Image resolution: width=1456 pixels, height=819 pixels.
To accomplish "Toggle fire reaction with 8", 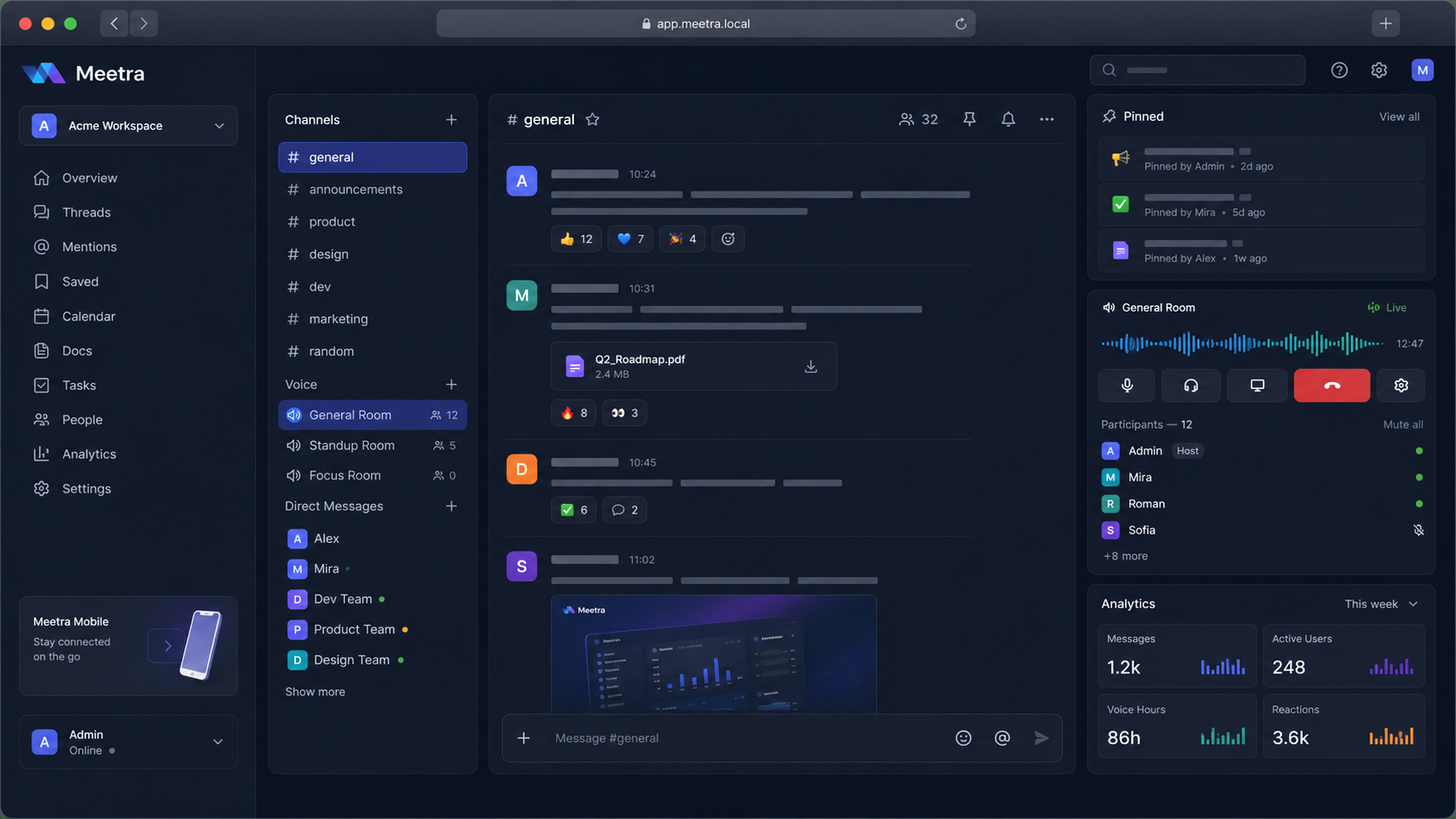I will (x=574, y=413).
